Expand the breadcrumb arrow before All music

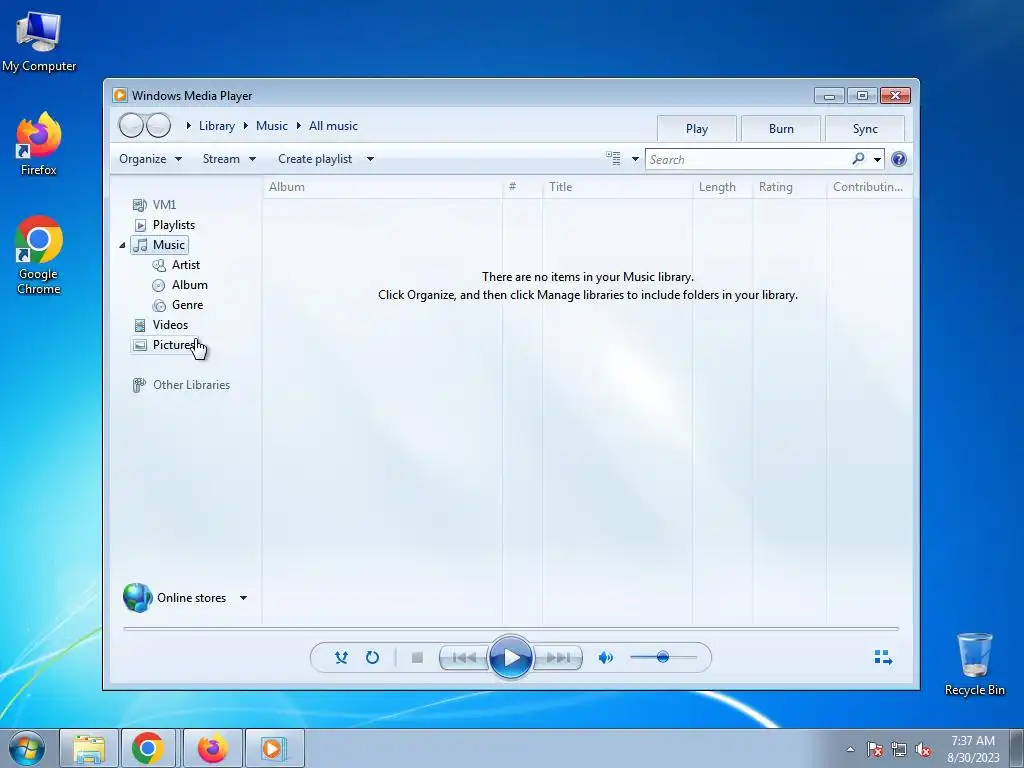tap(298, 125)
